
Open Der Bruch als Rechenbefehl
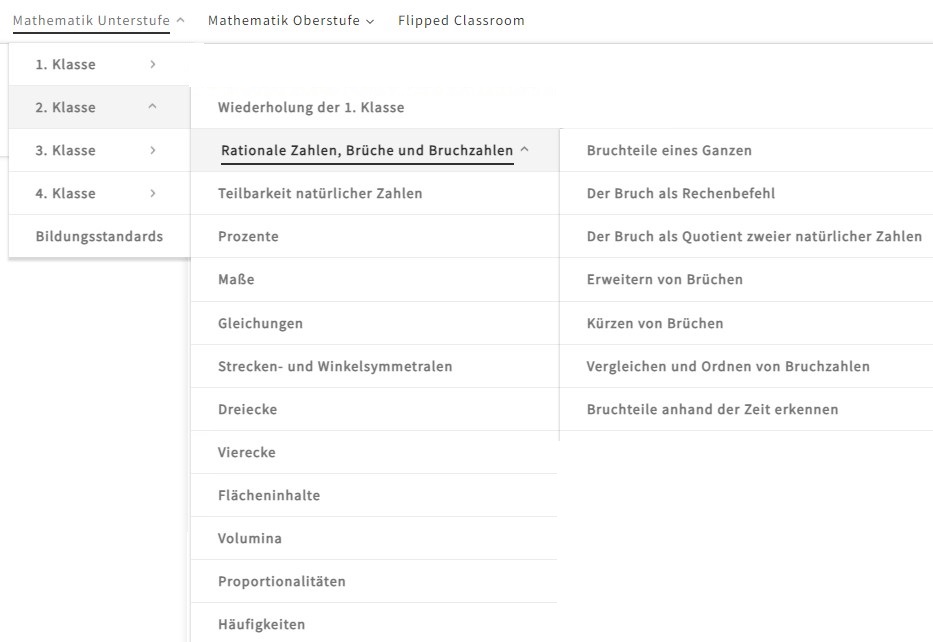[x=680, y=194]
